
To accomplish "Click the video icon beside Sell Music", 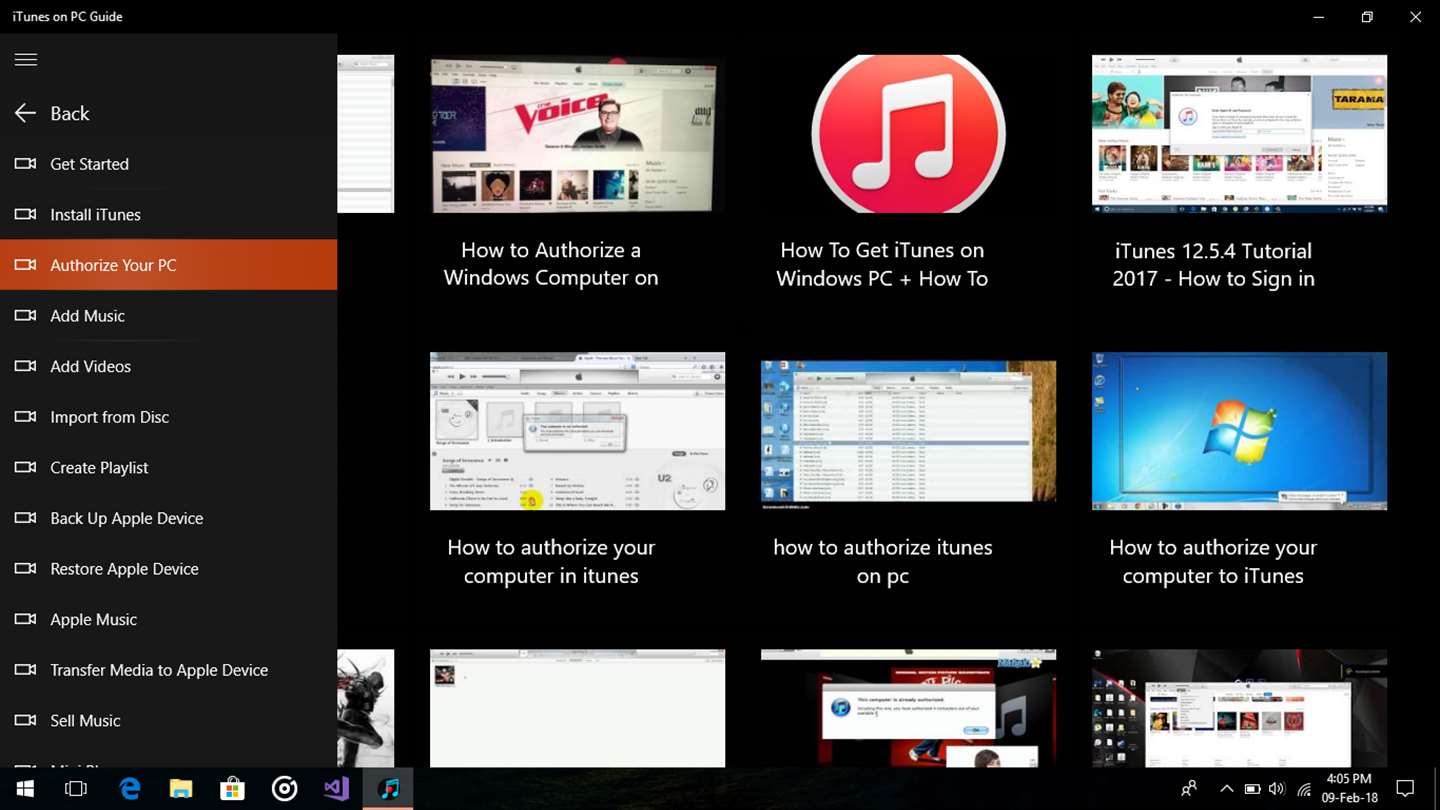I will coord(25,720).
